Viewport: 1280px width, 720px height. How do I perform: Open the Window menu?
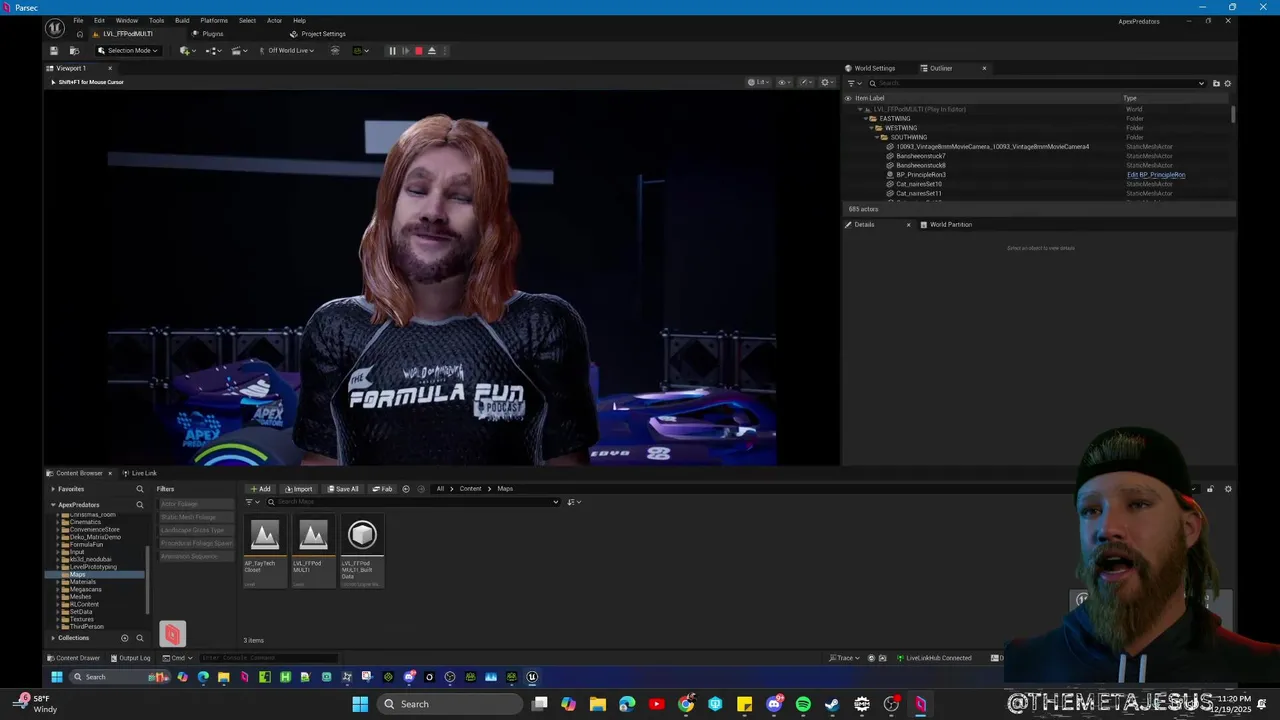126,20
